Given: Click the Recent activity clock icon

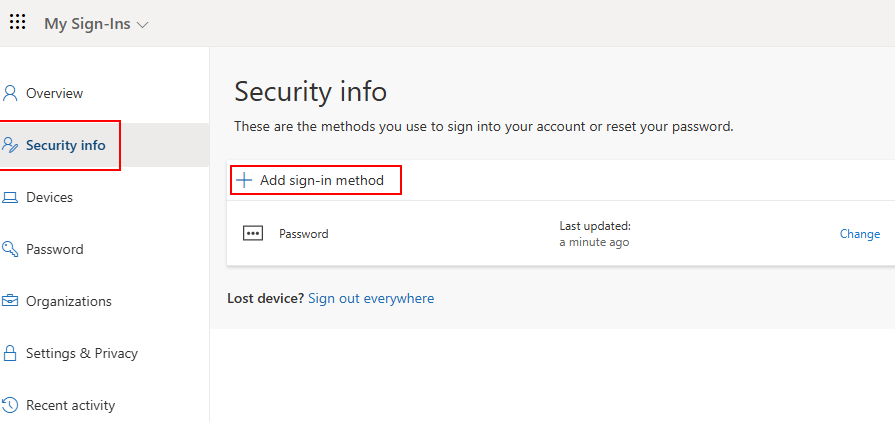Looking at the screenshot, I should click(x=10, y=405).
